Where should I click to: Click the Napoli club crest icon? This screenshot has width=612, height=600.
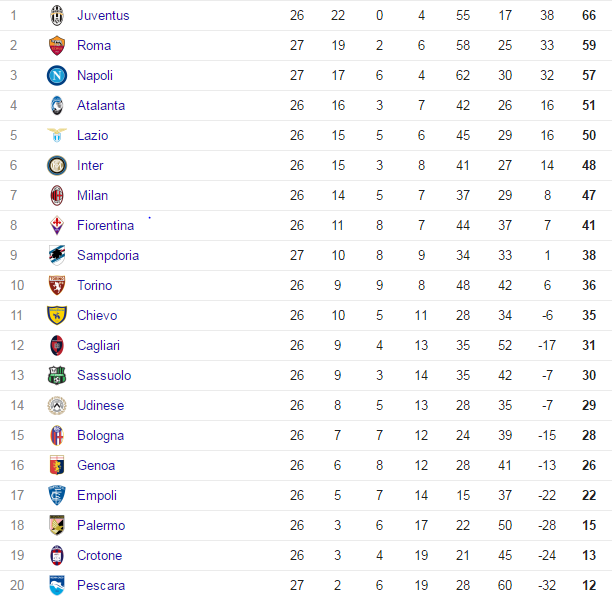pyautogui.click(x=56, y=75)
